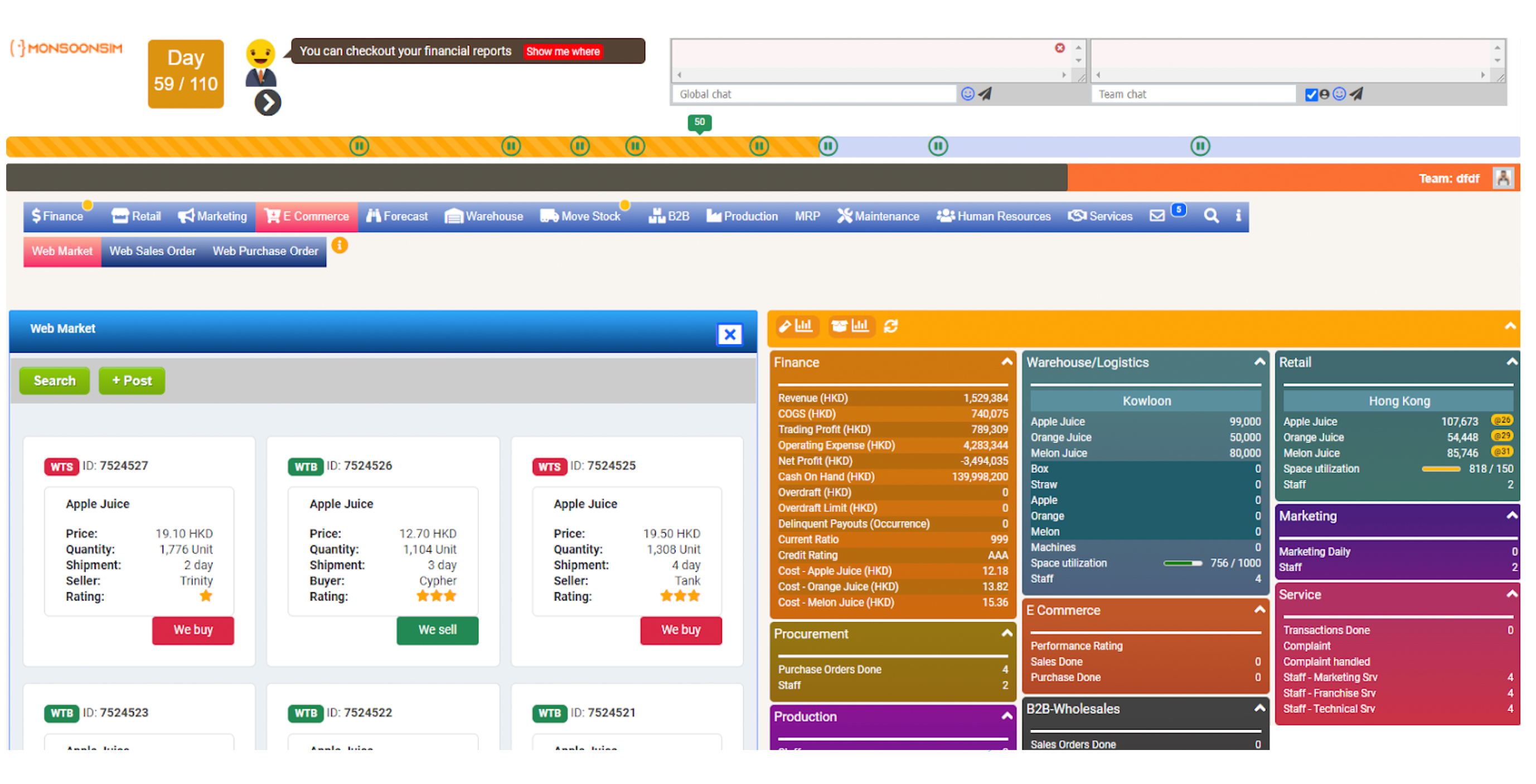Click the magnifier search icon in the menu bar
The image size is (1536, 784).
[x=1211, y=216]
